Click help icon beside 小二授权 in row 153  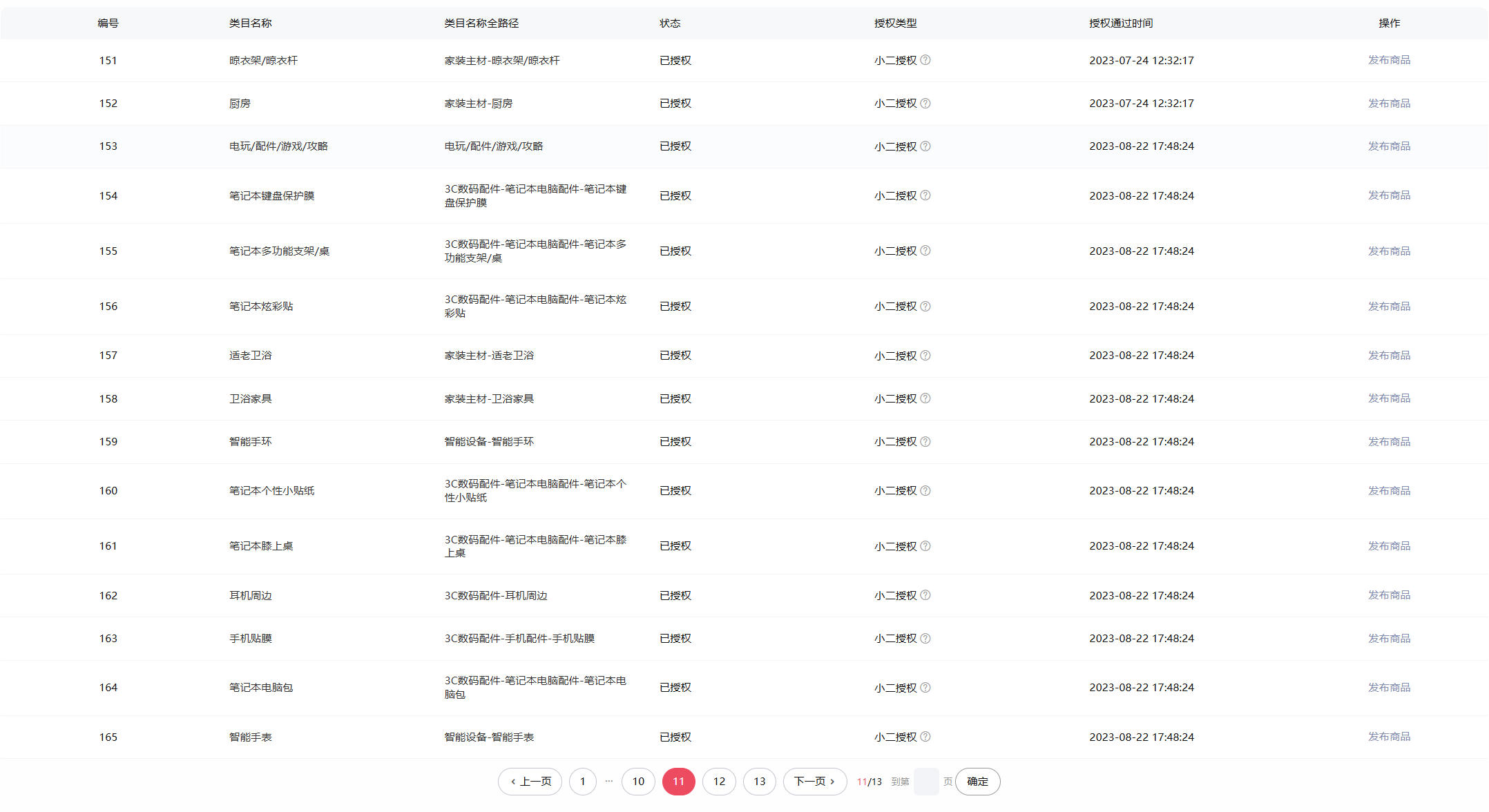[925, 146]
